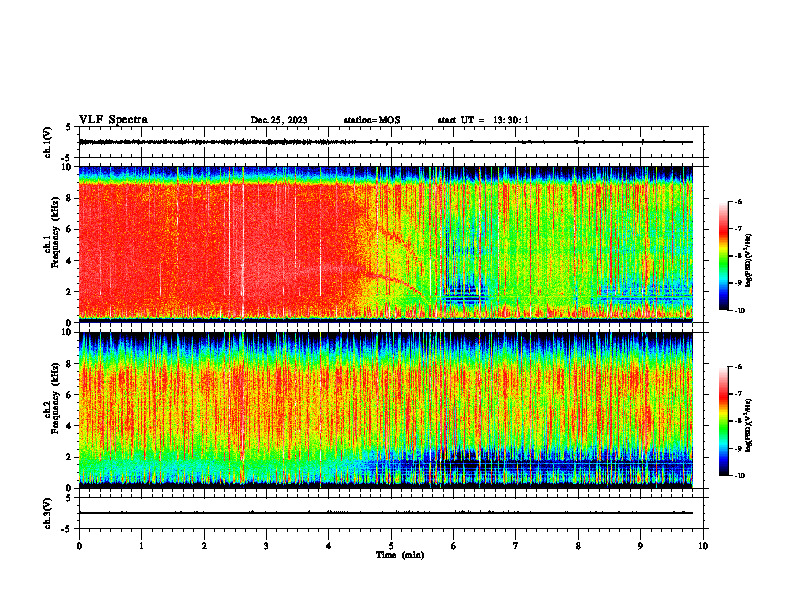Click the "-6" label on ch.1 colorbar
Screen dimensions: 792x612
[x=738, y=201]
